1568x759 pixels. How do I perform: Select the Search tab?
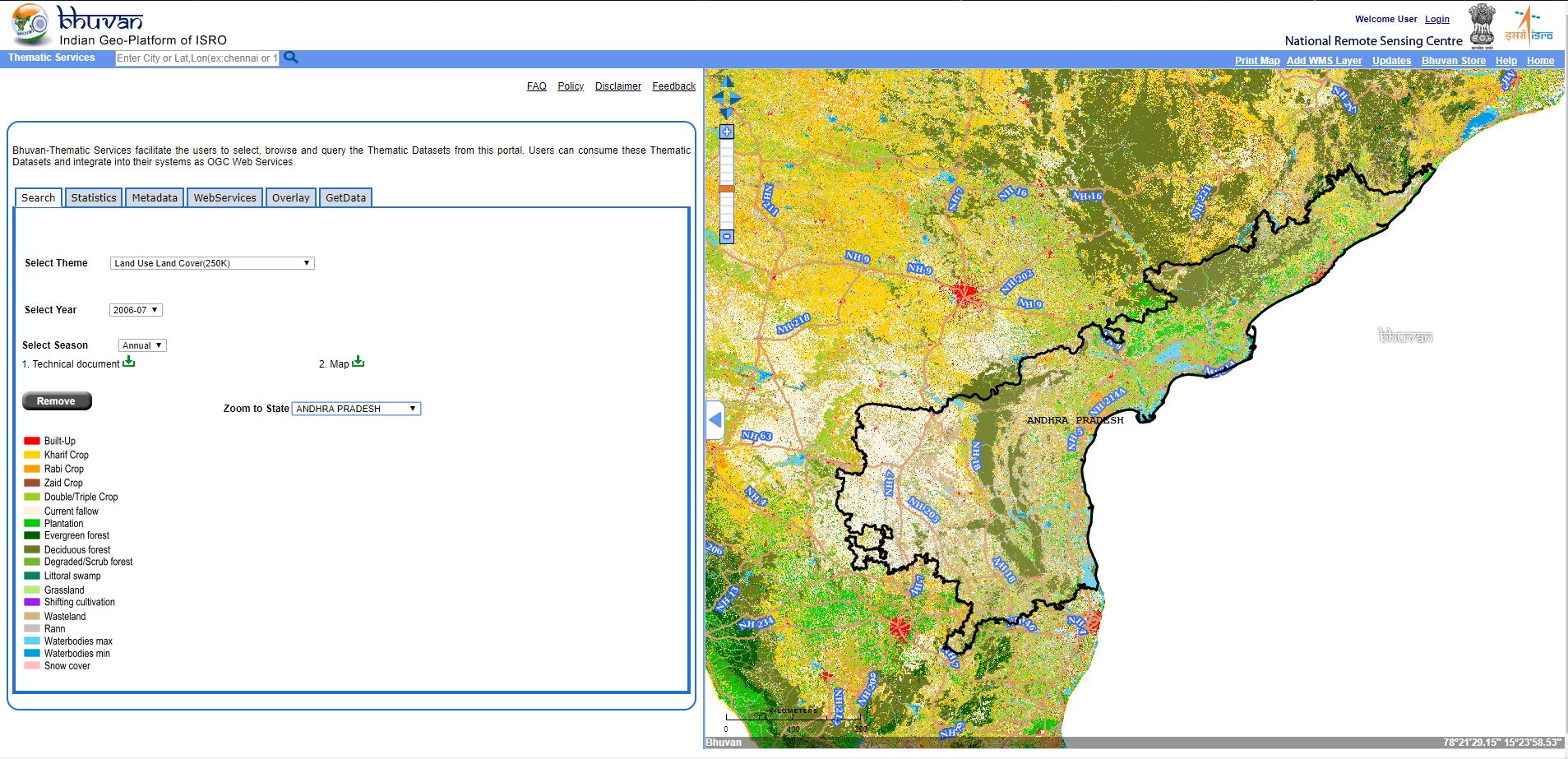39,197
